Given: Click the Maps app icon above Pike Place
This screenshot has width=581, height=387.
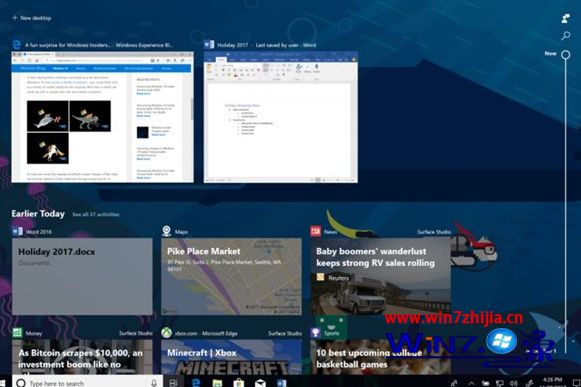Looking at the screenshot, I should pos(167,231).
